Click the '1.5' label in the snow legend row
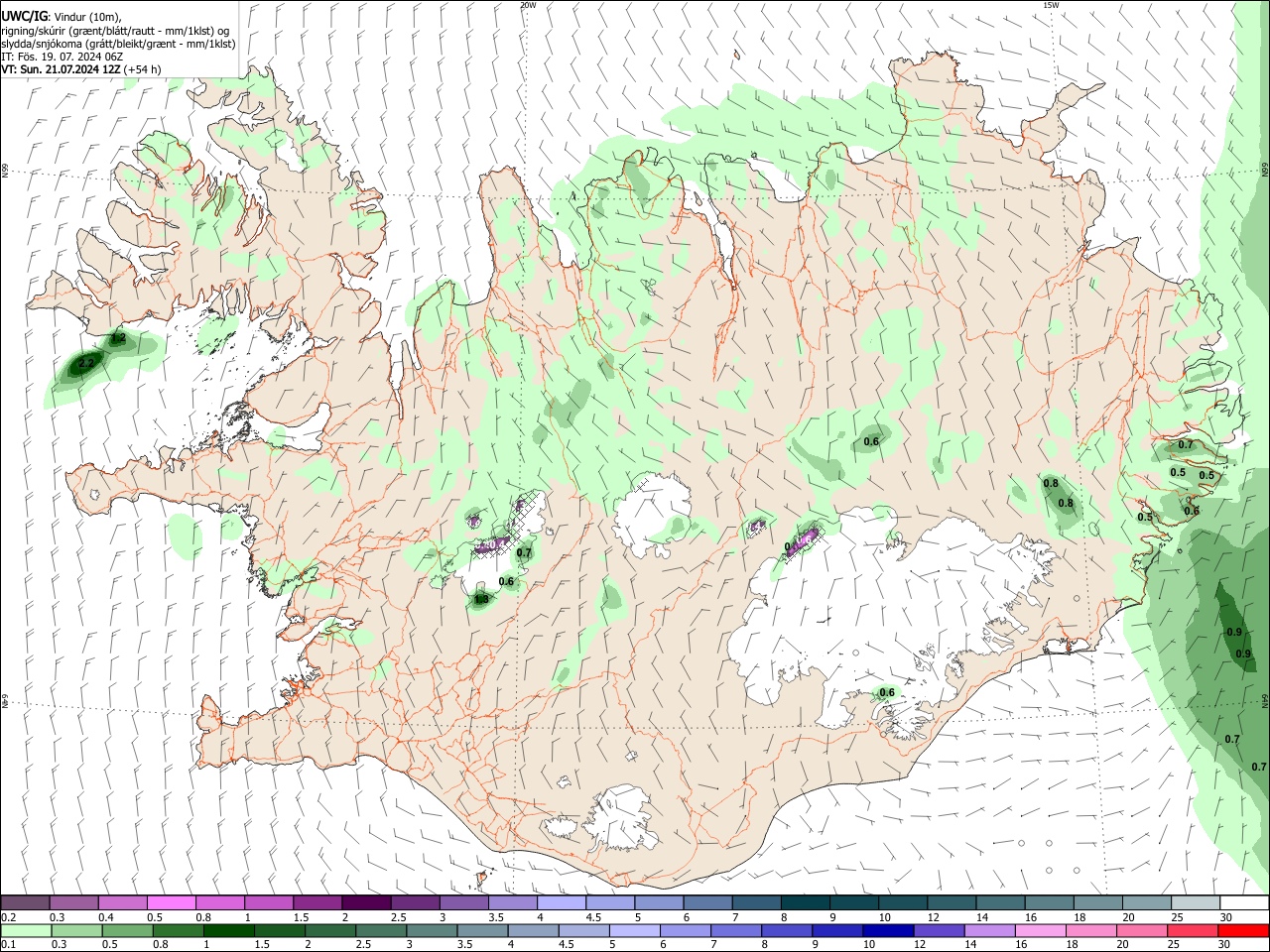This screenshot has height=952, width=1270. [x=301, y=917]
